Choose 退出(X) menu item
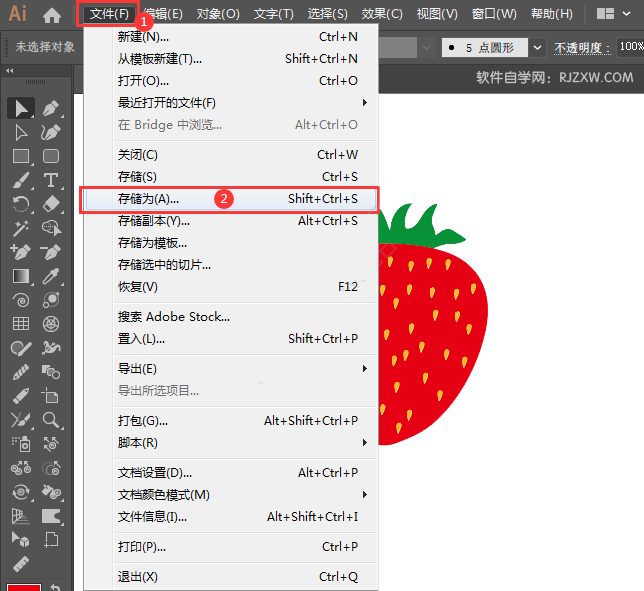The width and height of the screenshot is (644, 591). pyautogui.click(x=230, y=577)
